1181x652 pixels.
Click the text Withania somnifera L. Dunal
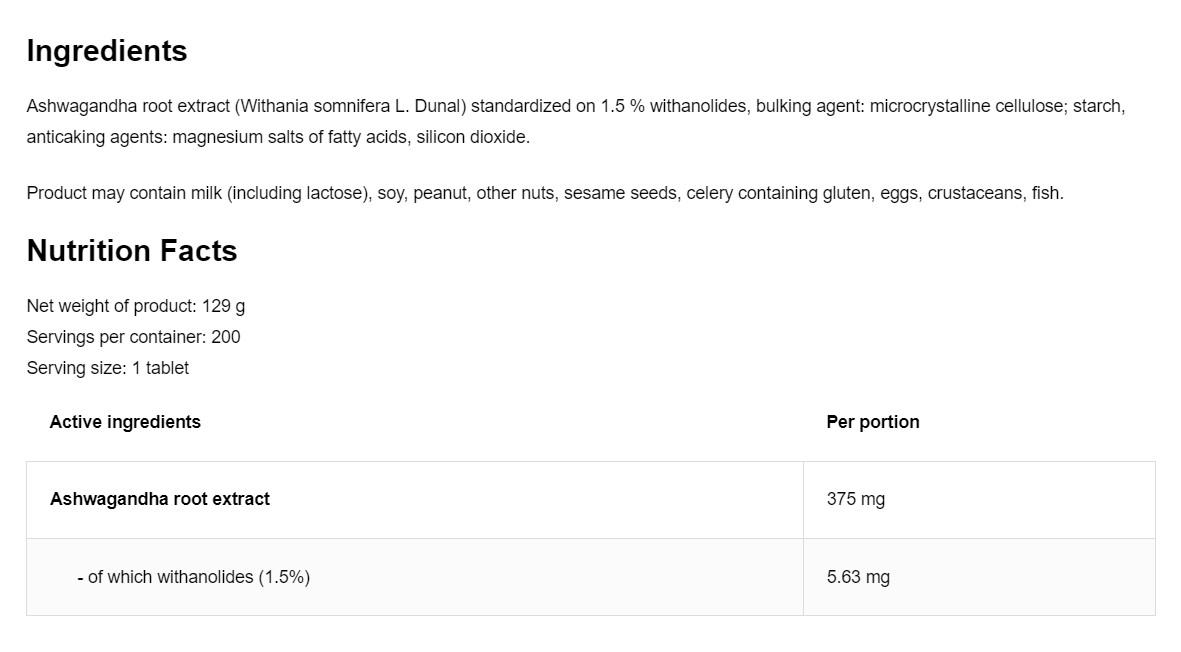tap(351, 106)
